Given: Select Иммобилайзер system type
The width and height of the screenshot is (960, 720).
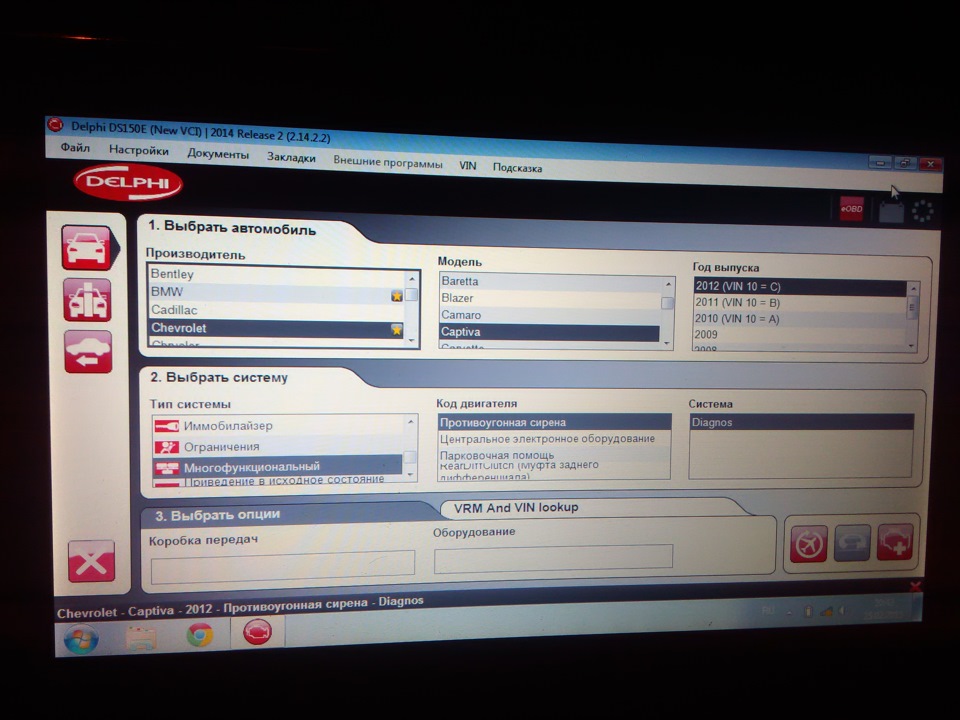Looking at the screenshot, I should [x=278, y=426].
